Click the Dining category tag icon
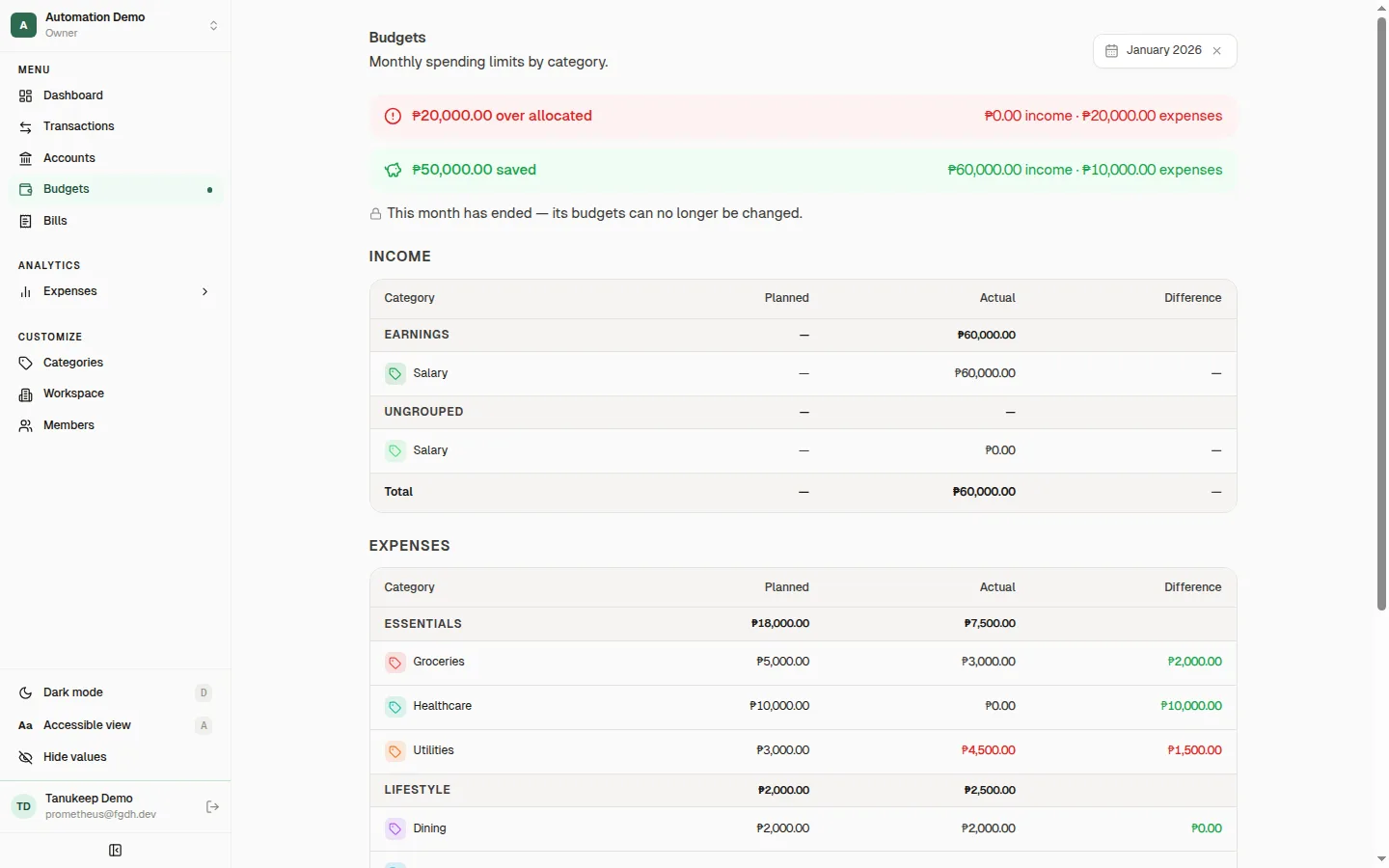The image size is (1389, 868). point(395,828)
